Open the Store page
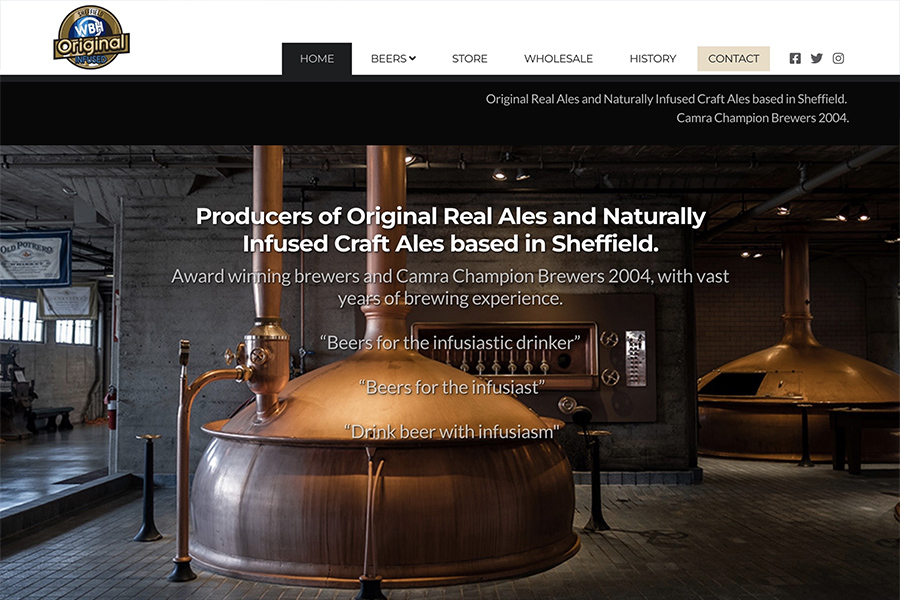Screen dimensions: 900x600 pyautogui.click(x=470, y=59)
